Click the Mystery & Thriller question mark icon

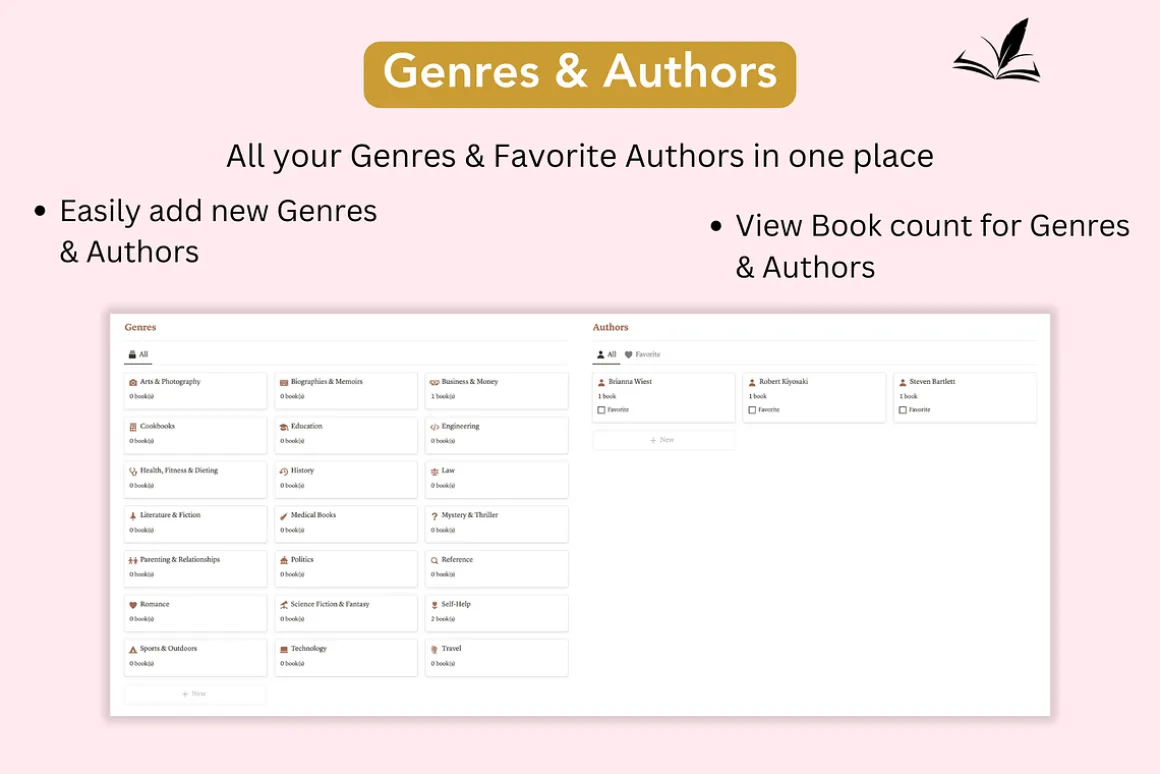tap(434, 516)
